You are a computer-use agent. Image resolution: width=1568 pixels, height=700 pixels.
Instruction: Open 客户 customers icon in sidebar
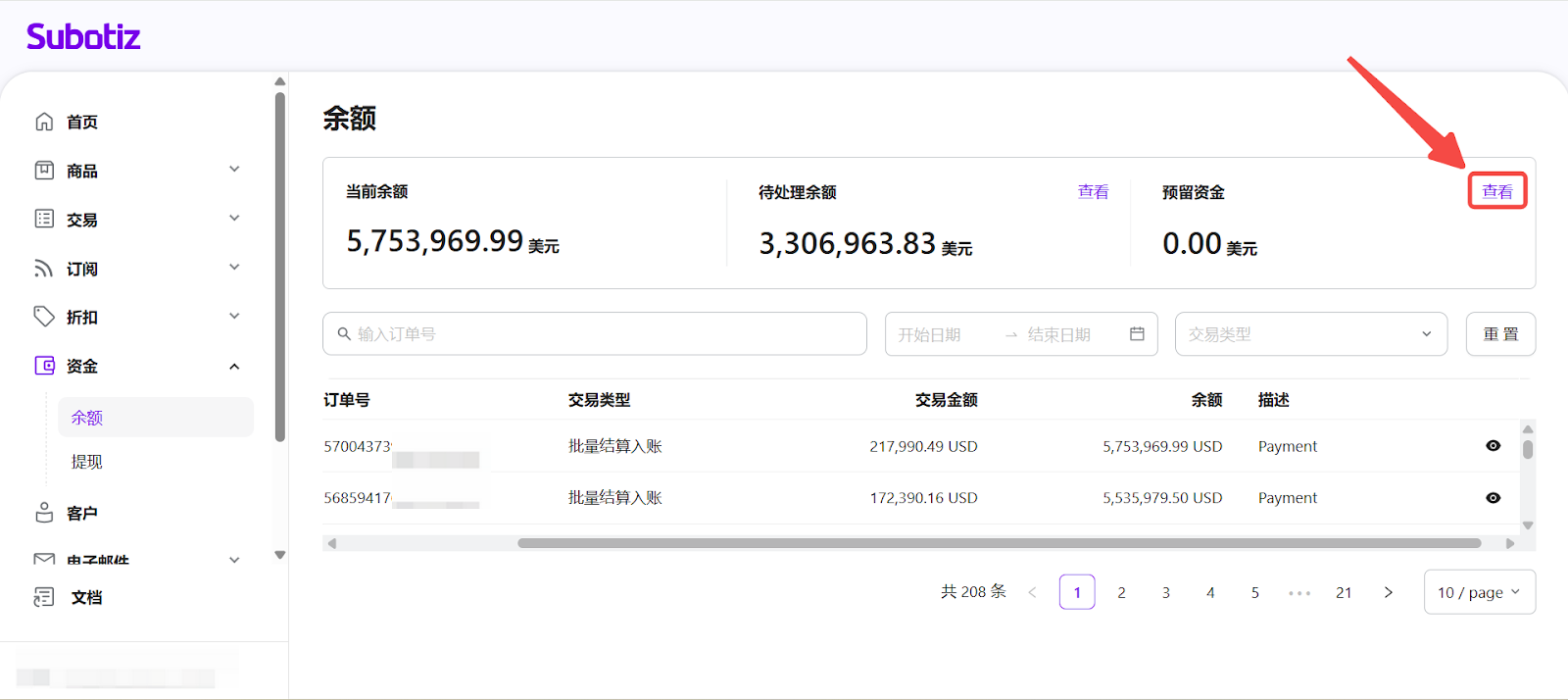(44, 513)
